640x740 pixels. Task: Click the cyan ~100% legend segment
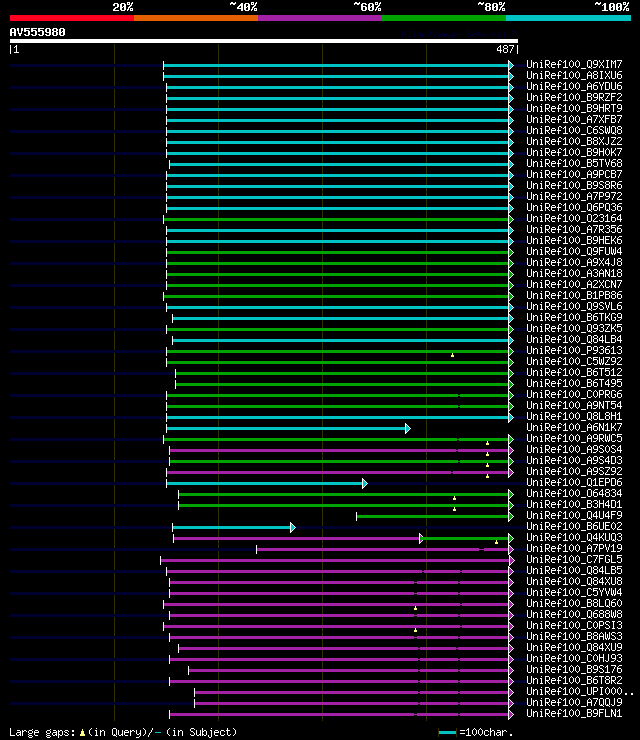coord(568,18)
